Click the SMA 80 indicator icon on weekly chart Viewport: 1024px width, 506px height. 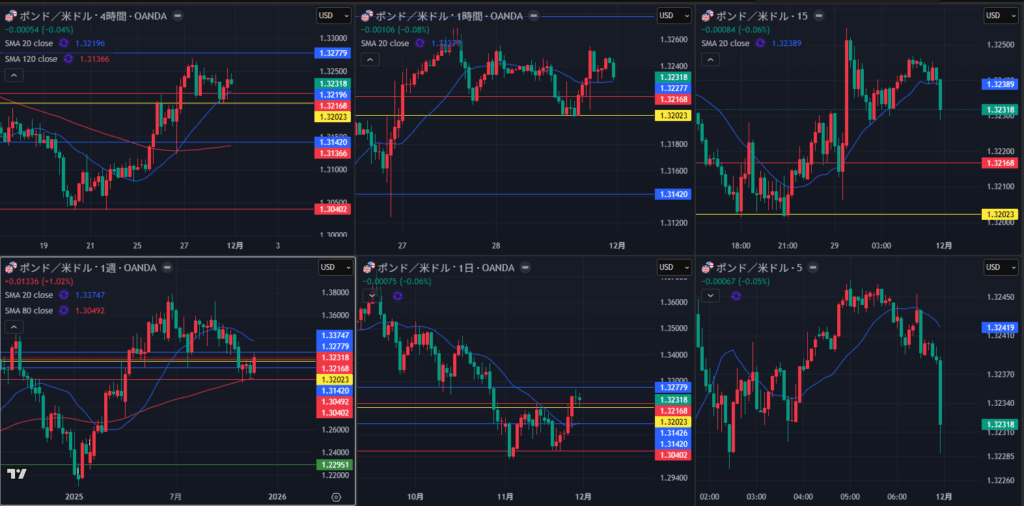(x=63, y=310)
